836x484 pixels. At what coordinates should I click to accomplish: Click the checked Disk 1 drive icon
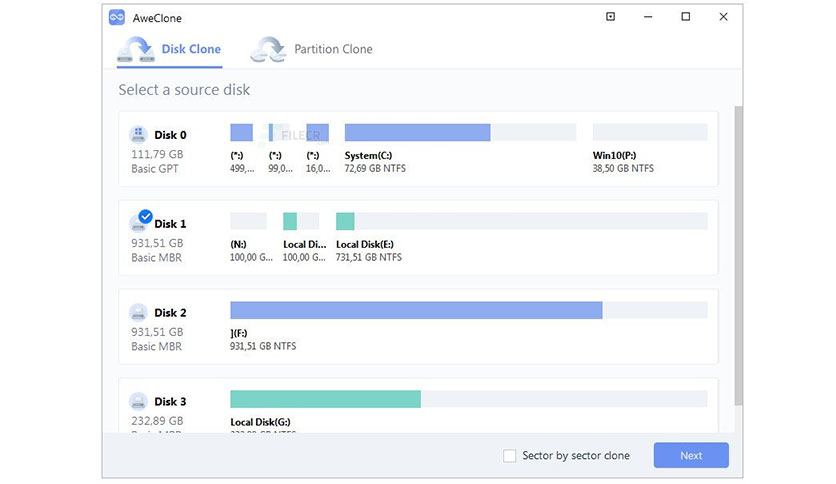point(139,222)
